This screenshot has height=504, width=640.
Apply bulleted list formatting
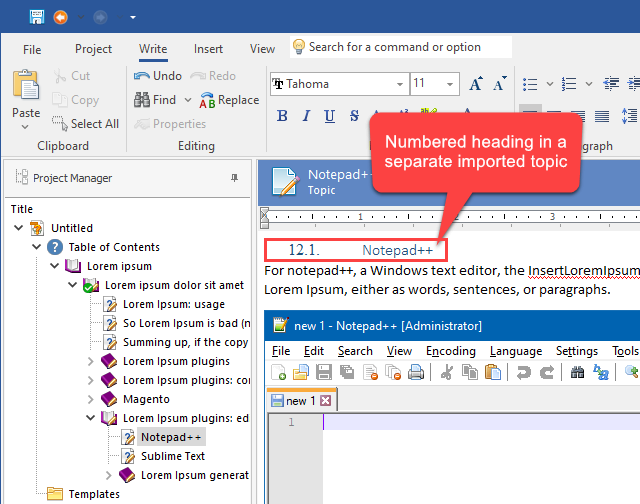[x=530, y=84]
